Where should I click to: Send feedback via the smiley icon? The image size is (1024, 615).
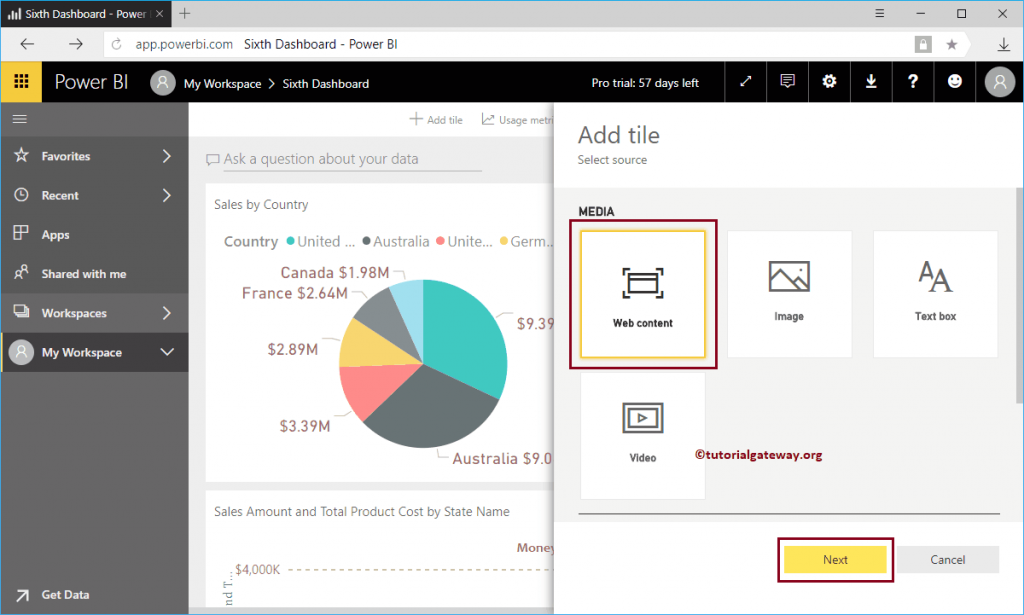(x=955, y=81)
